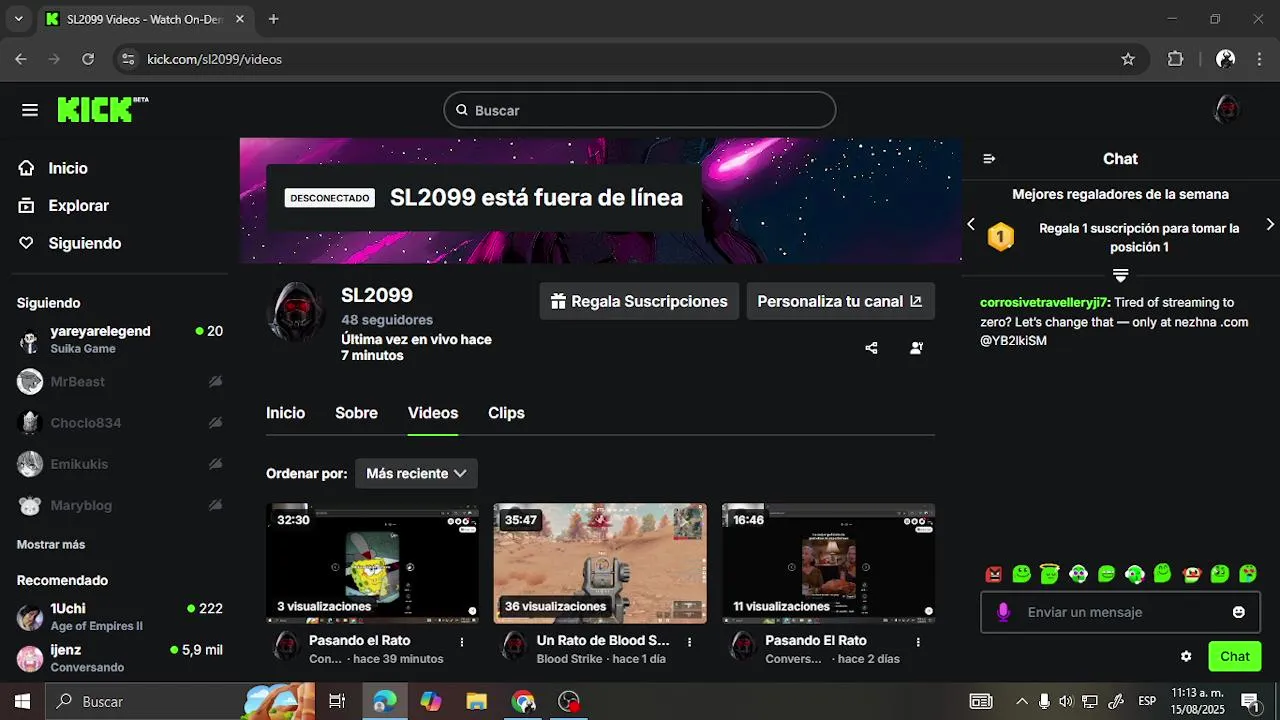This screenshot has width=1280, height=720.
Task: Collapse the chat panel icon
Action: 989,159
